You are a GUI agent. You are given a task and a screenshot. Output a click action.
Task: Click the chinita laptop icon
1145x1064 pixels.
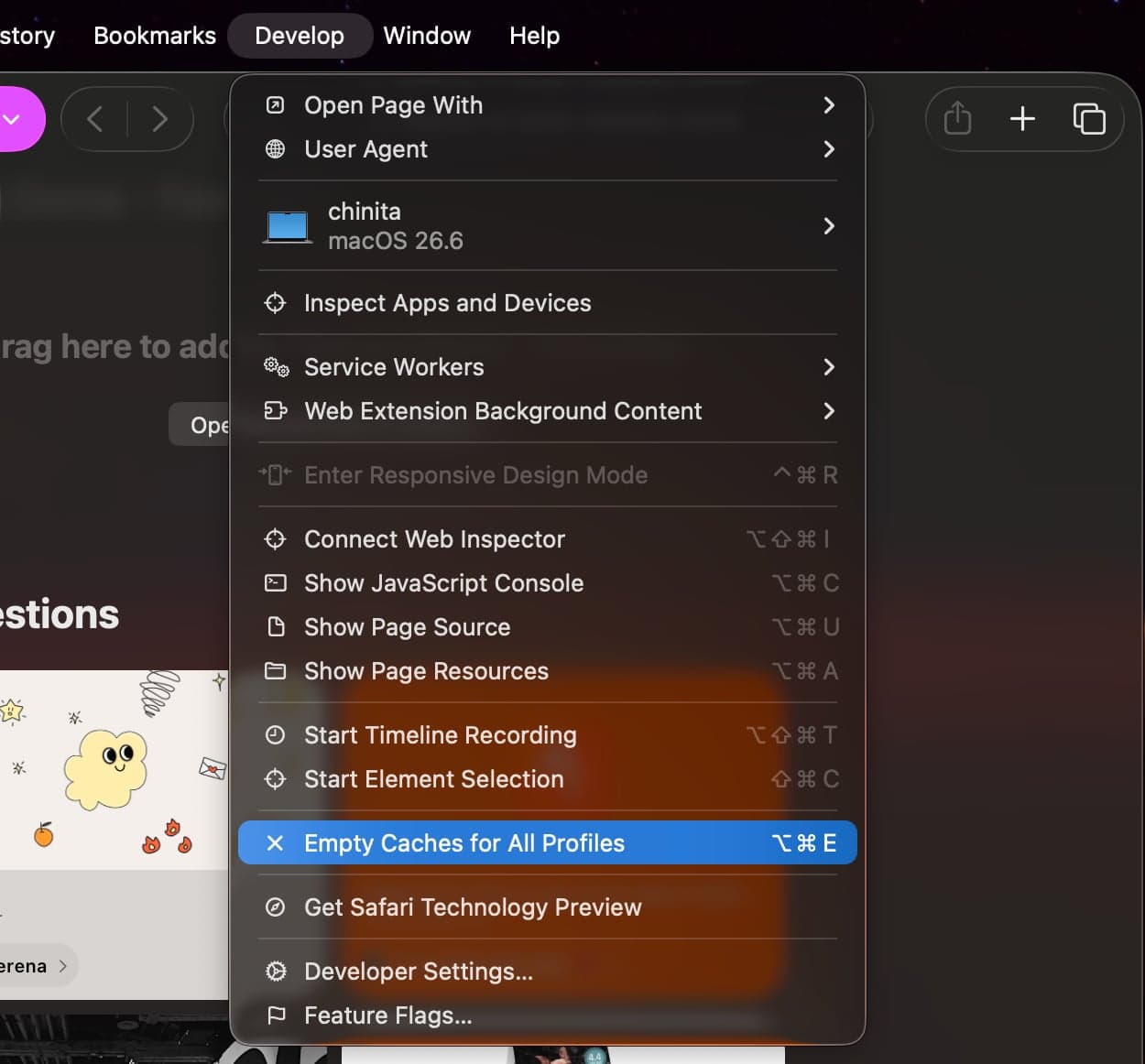pos(287,226)
